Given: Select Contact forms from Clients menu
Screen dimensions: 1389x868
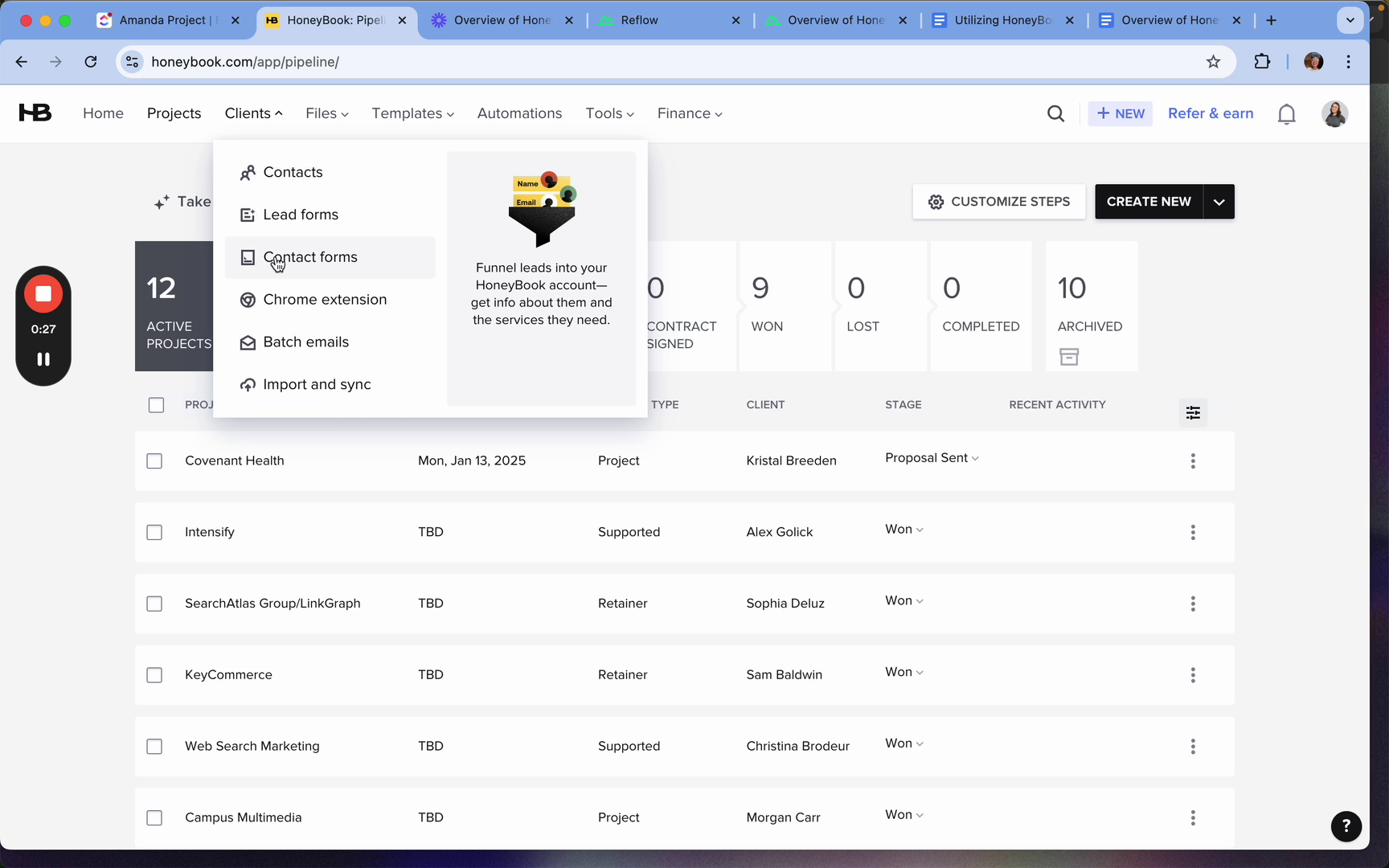Looking at the screenshot, I should point(330,257).
